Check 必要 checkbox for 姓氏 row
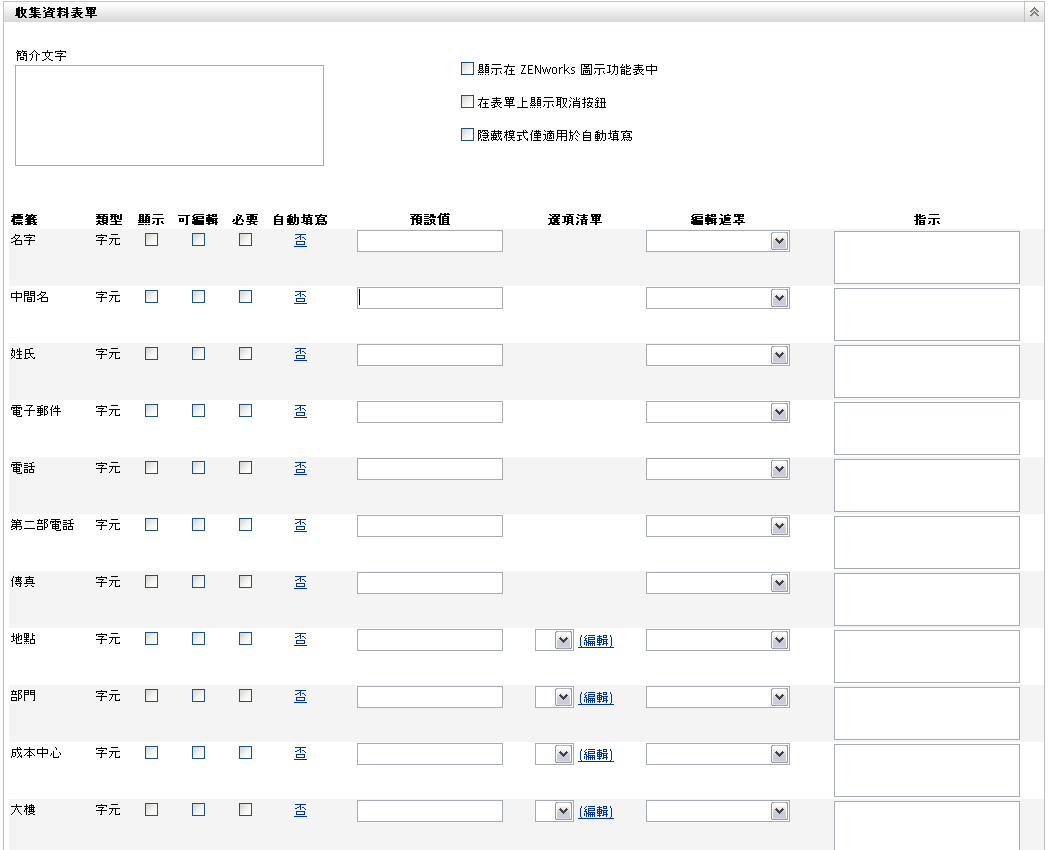The height and width of the screenshot is (850, 1048). (x=245, y=354)
